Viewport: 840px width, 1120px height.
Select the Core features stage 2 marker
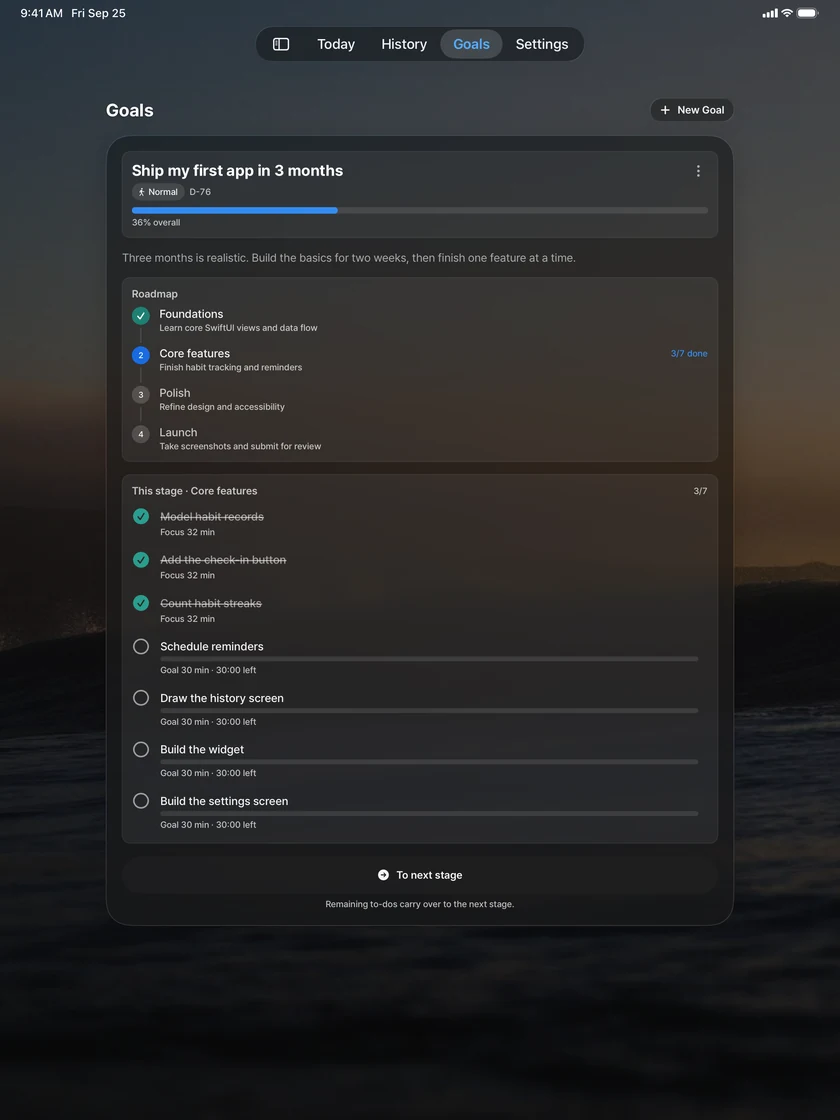coord(141,355)
